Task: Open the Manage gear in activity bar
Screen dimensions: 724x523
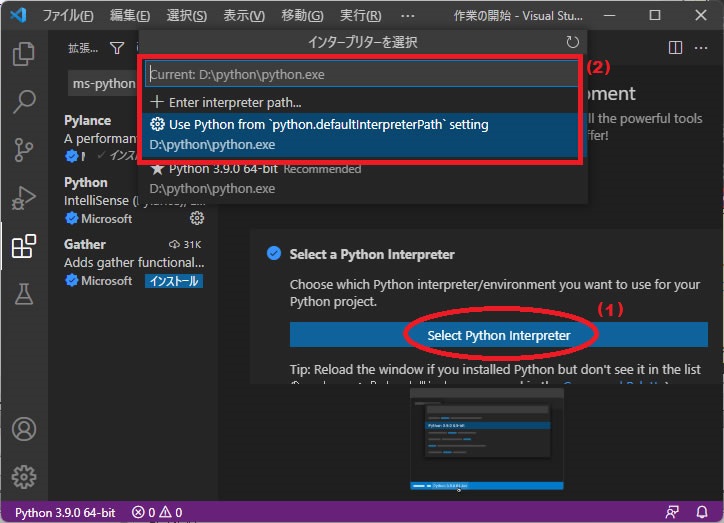Action: tap(24, 476)
